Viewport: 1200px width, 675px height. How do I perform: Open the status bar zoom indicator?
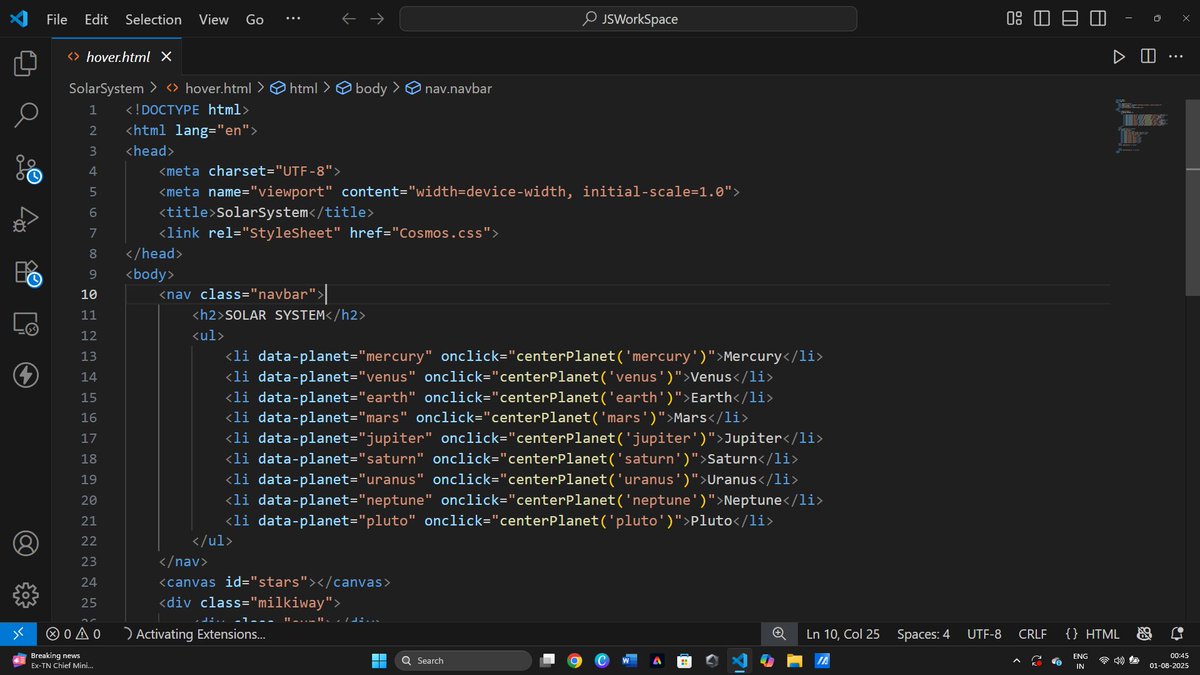[x=780, y=634]
